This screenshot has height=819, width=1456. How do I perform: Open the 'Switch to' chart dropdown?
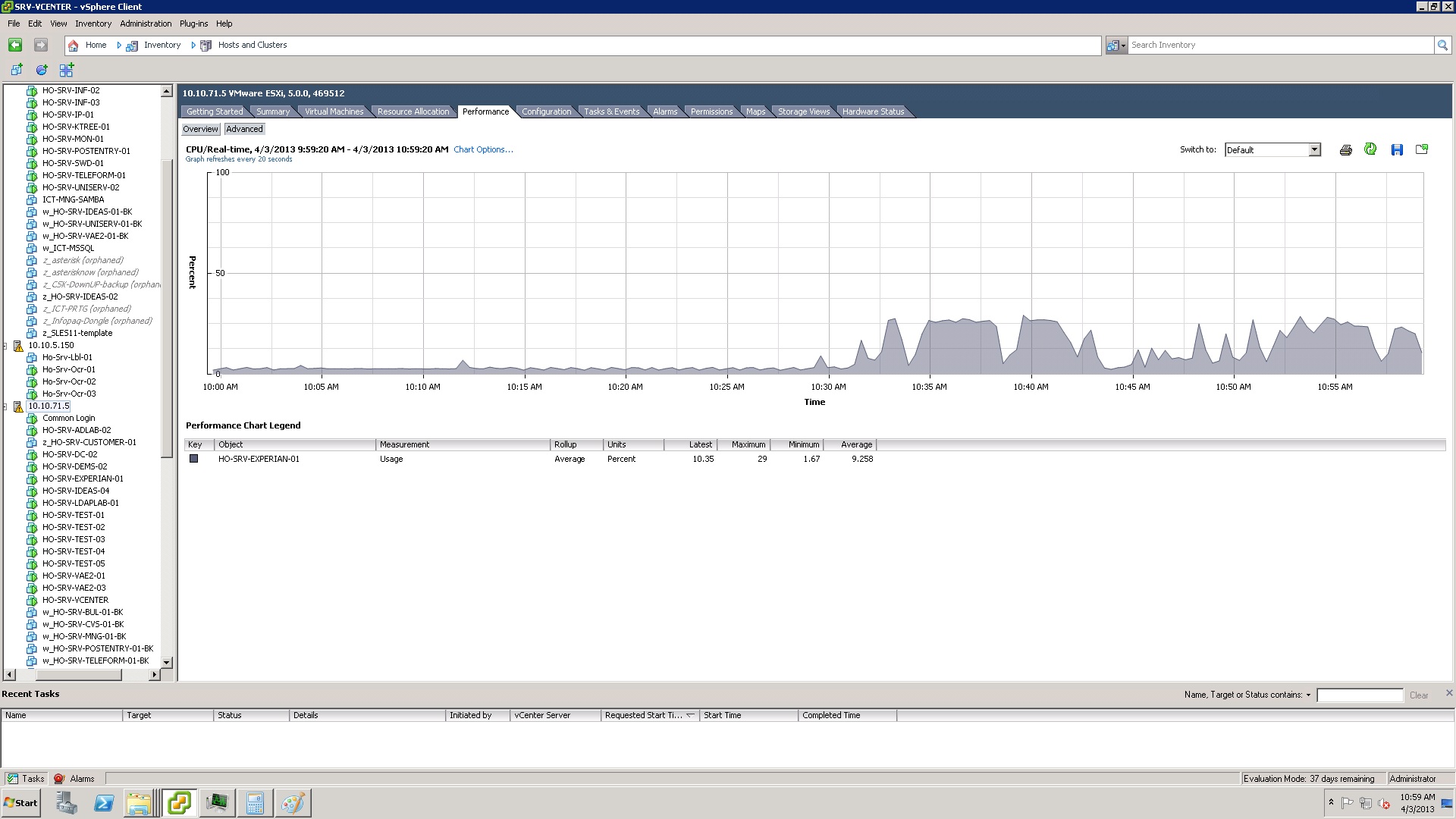click(x=1314, y=149)
